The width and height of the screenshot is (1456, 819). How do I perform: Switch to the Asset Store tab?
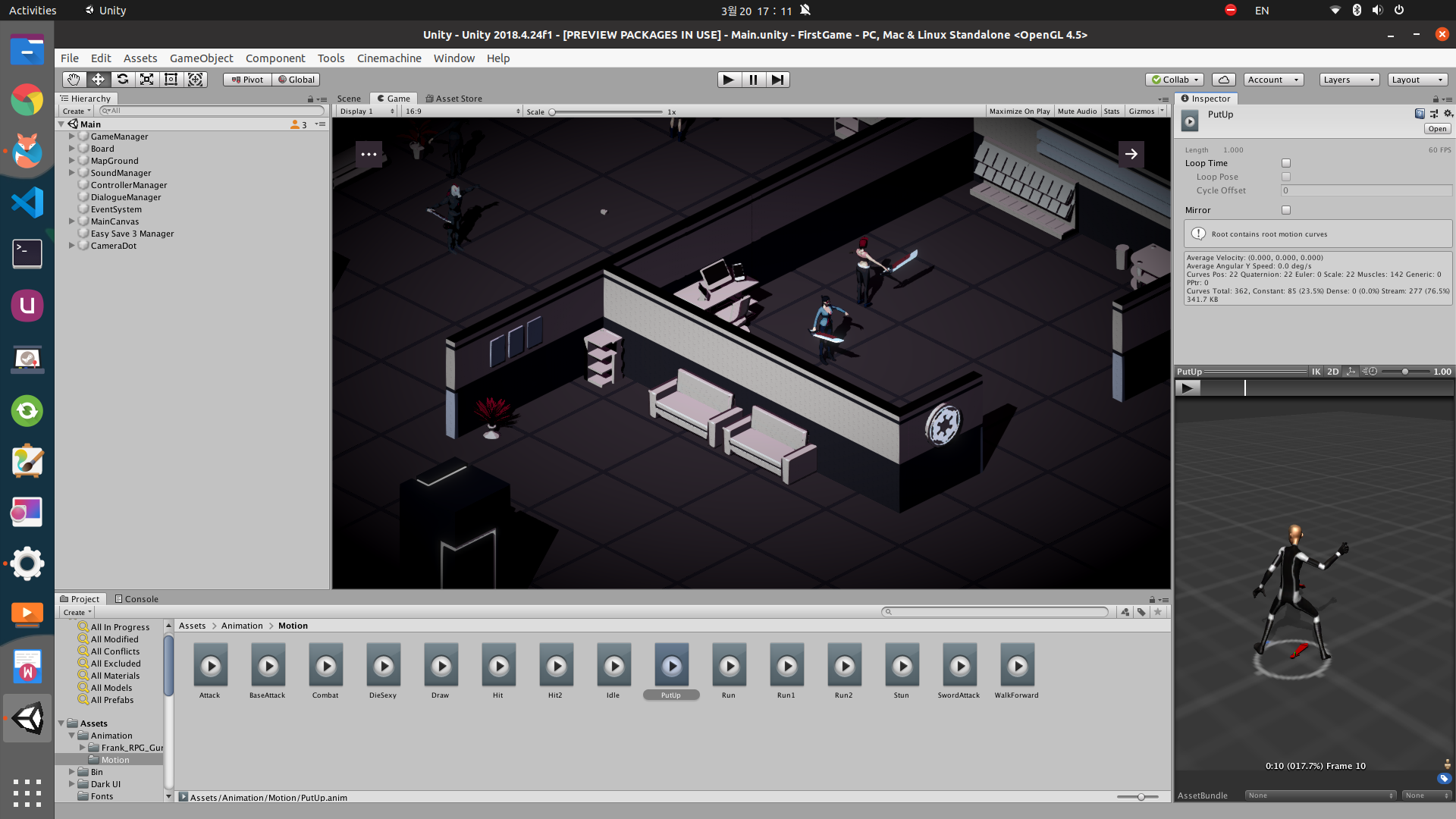point(454,99)
